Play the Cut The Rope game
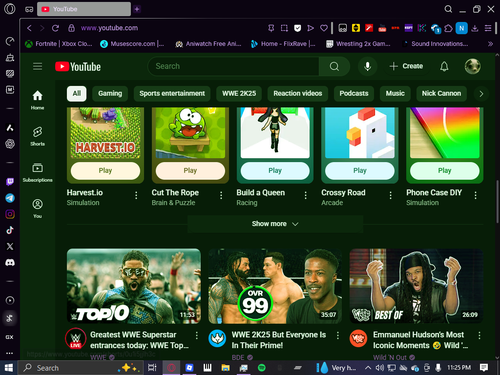 tap(190, 171)
